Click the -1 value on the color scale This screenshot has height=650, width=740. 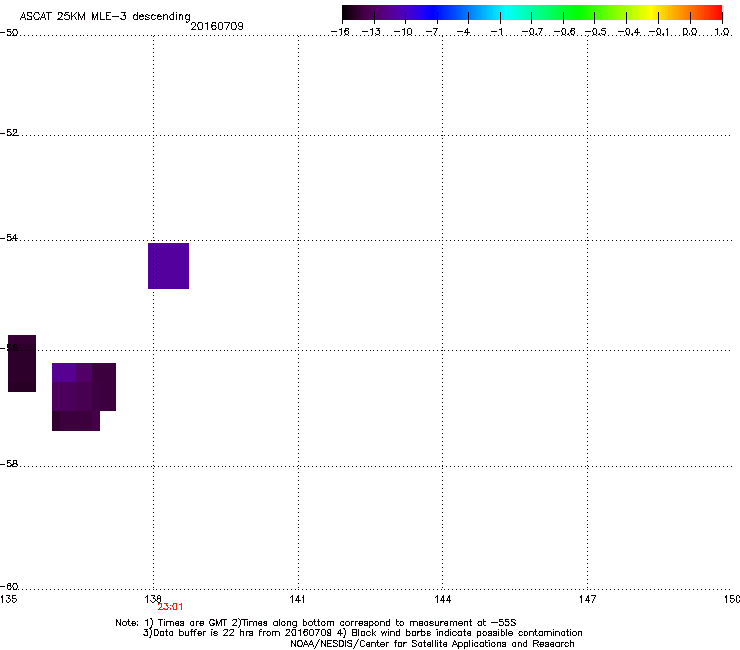tap(496, 32)
